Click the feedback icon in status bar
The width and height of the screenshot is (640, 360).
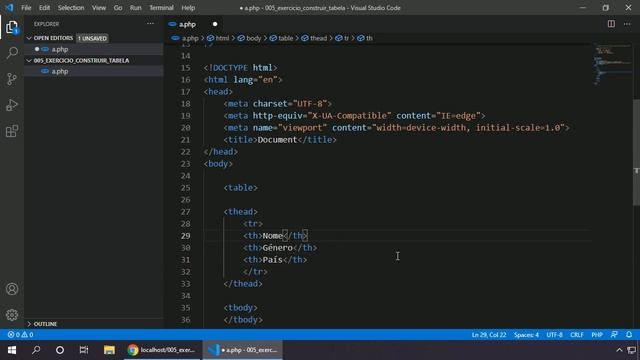(614, 335)
